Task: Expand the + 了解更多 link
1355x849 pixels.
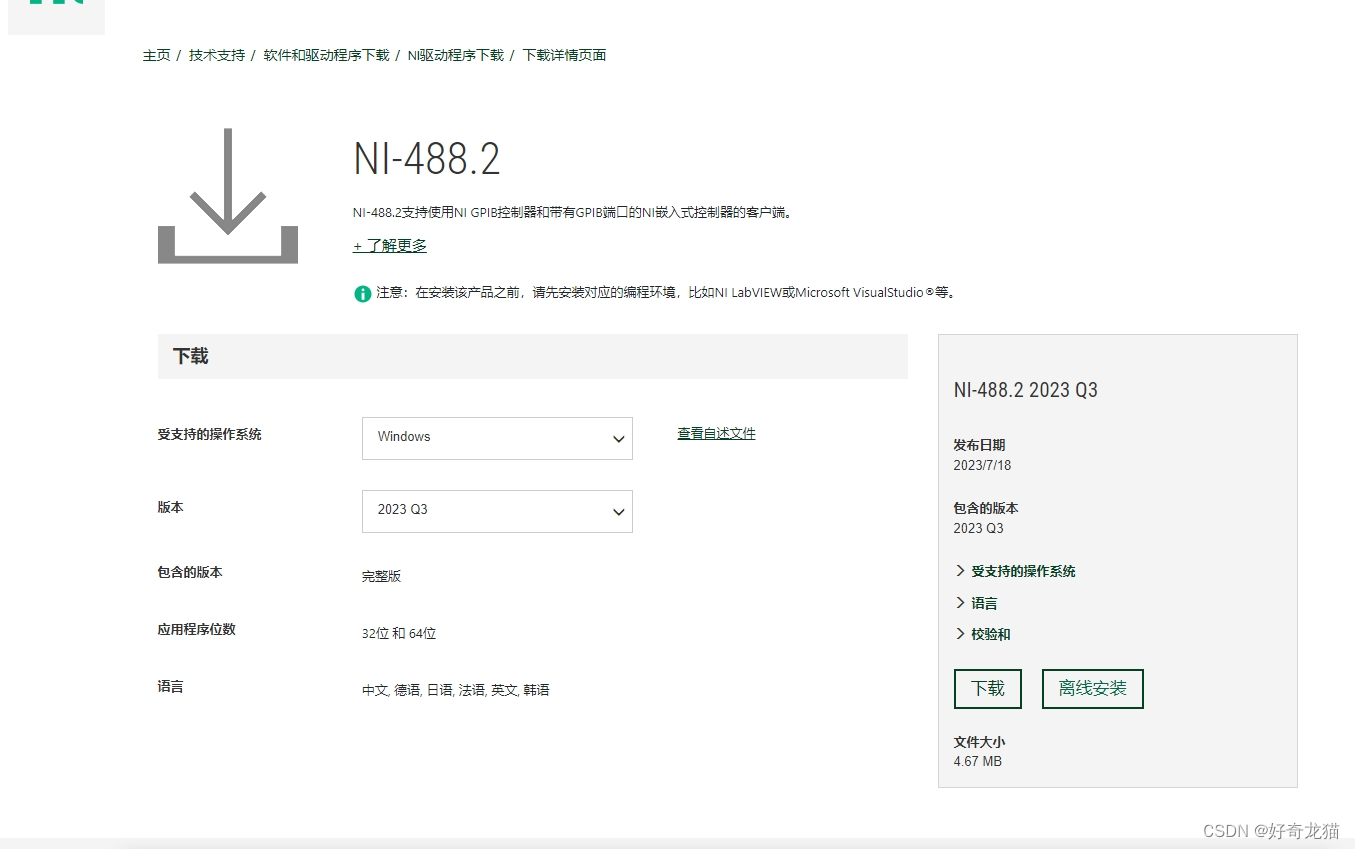Action: [x=390, y=245]
